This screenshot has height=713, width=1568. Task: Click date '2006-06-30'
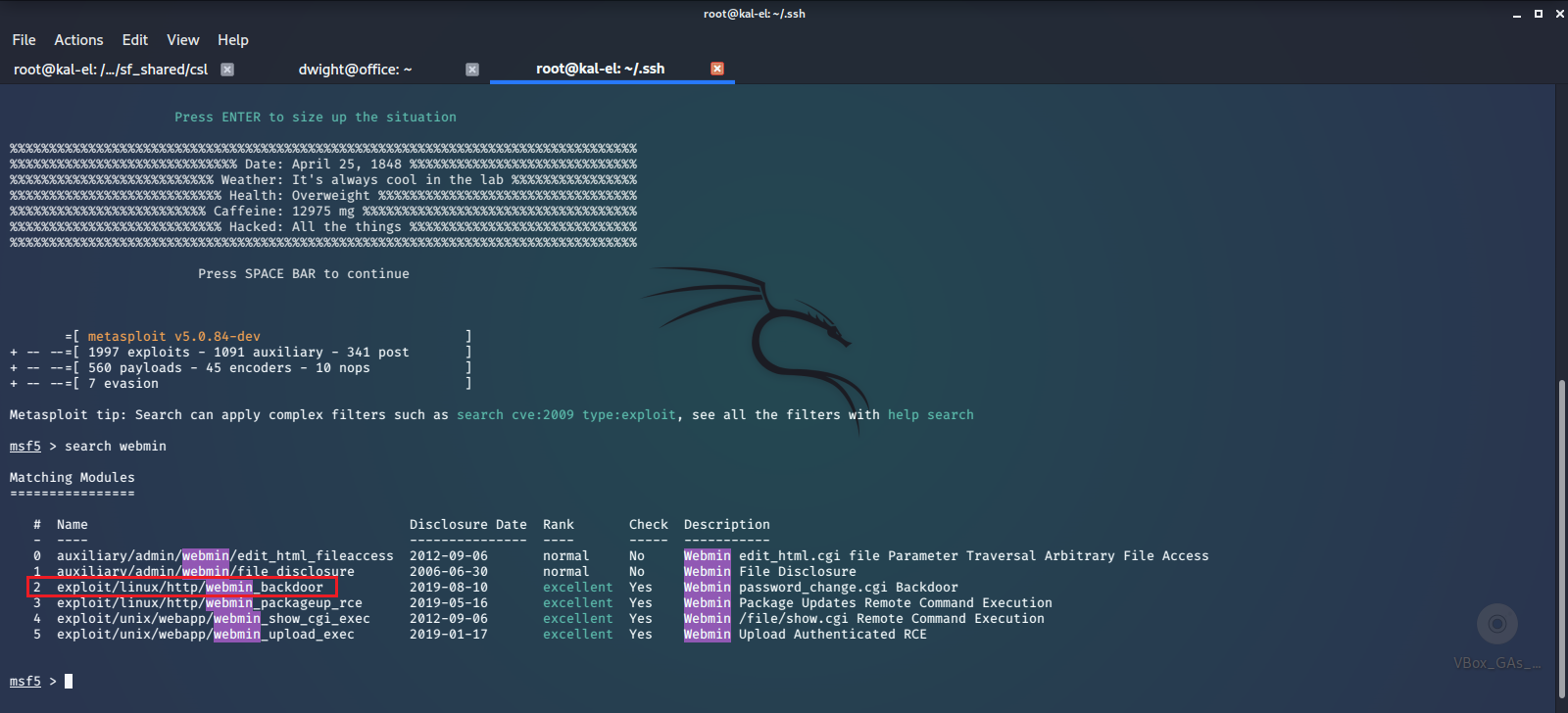click(449, 571)
